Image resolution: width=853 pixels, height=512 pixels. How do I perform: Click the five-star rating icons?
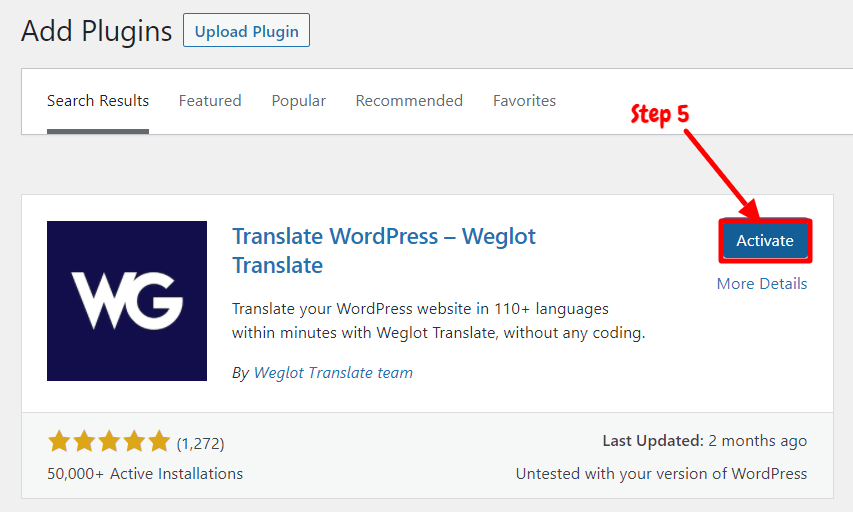pos(109,441)
